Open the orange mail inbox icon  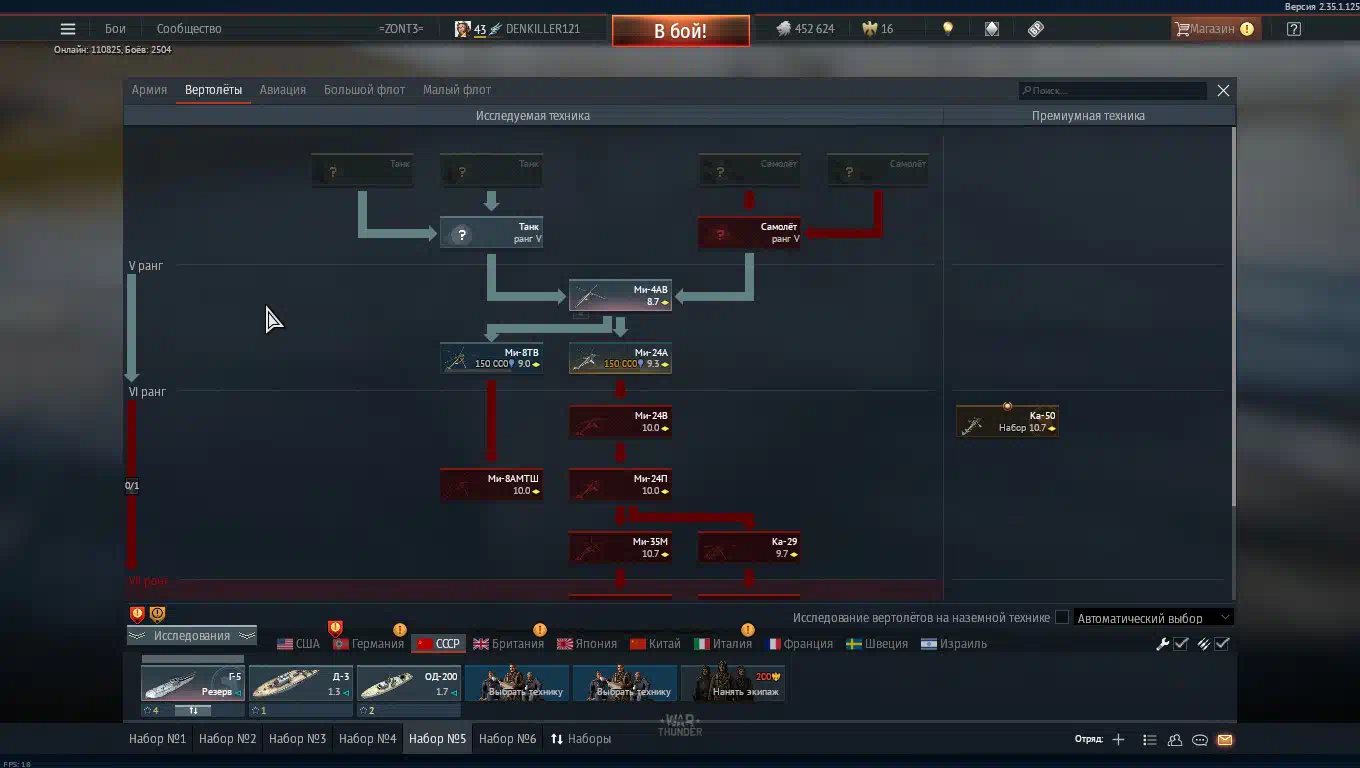point(1225,740)
